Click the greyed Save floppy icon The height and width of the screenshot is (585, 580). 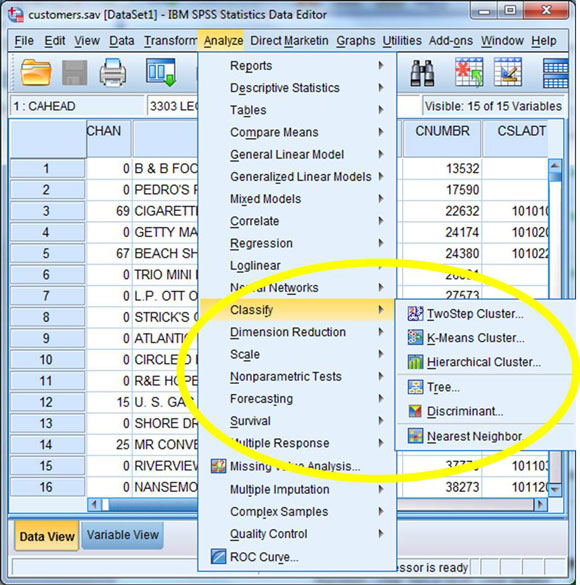coord(74,72)
